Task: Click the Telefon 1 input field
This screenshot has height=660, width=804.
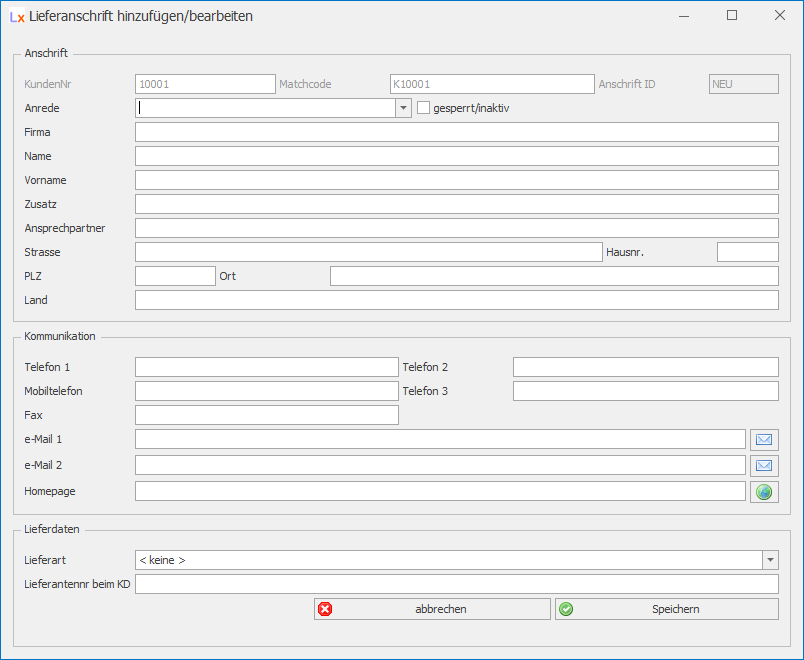Action: click(266, 367)
